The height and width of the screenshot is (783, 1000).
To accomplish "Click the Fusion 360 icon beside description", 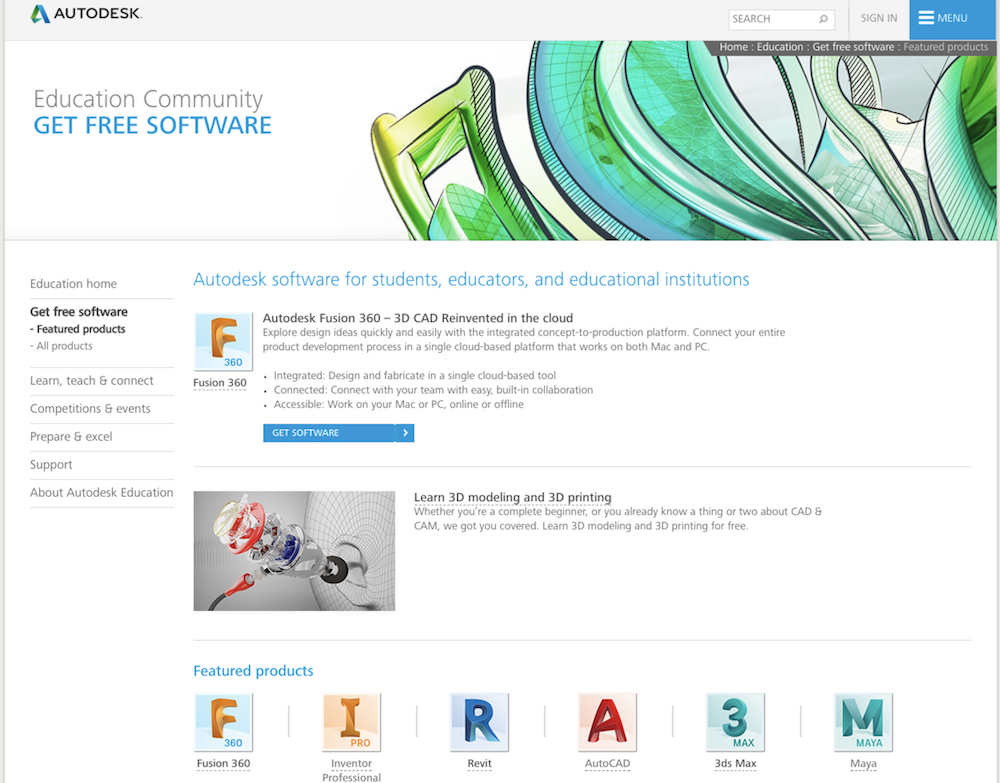I will [x=223, y=342].
